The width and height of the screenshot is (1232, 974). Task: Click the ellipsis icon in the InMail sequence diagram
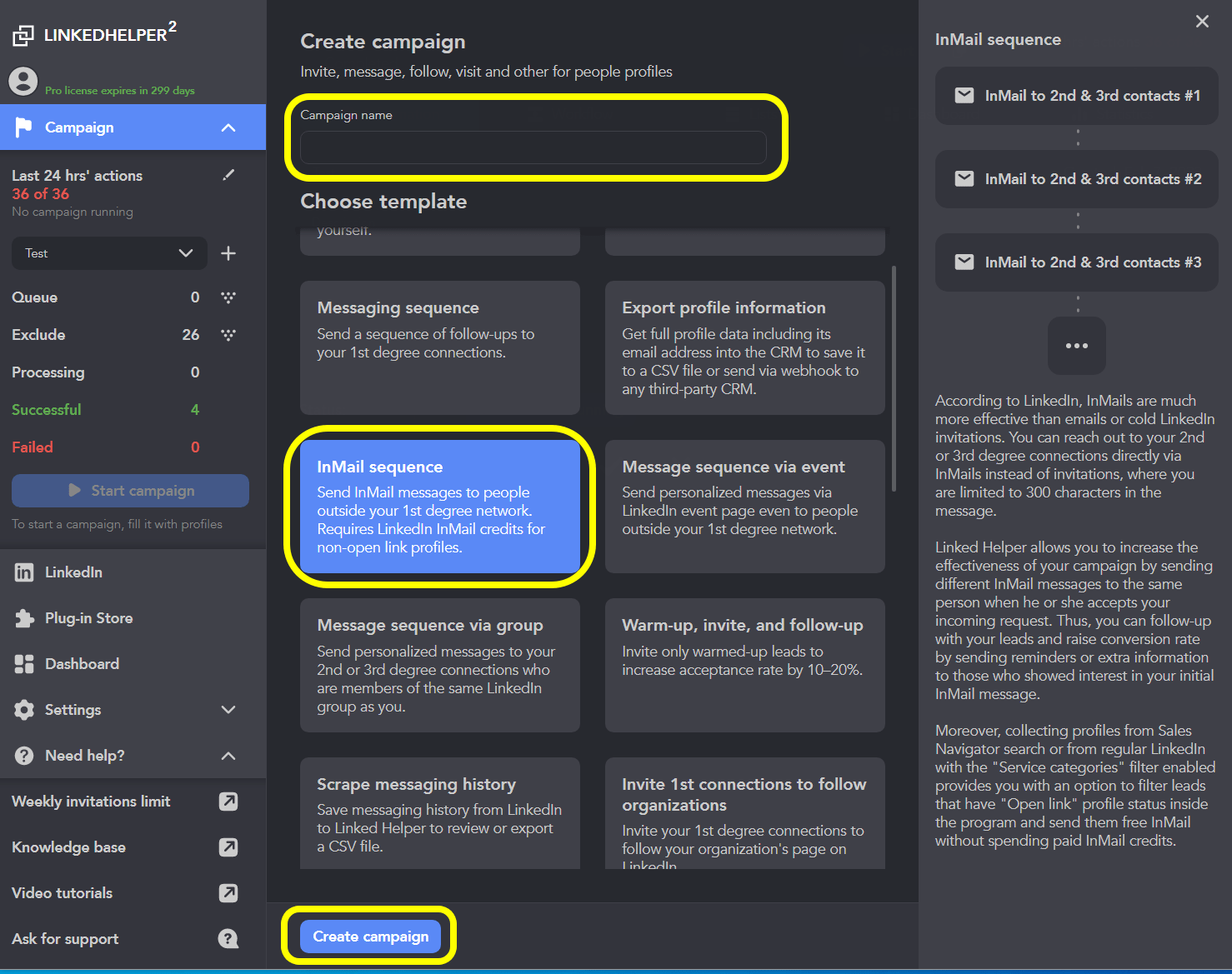(1077, 345)
